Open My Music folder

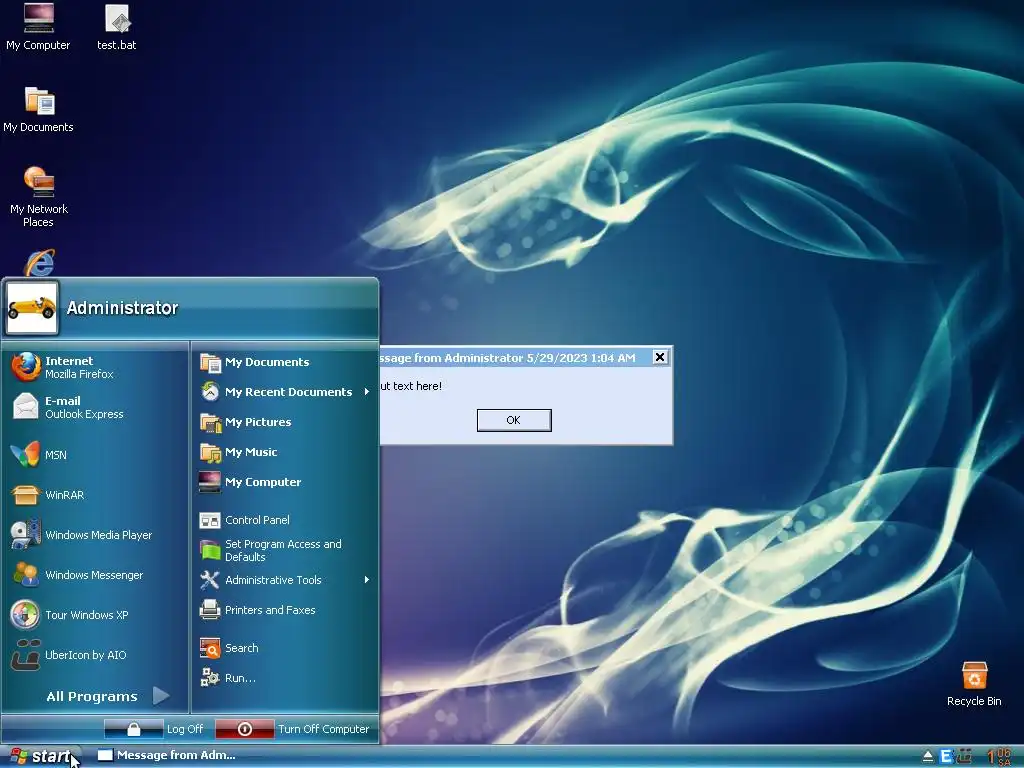(285, 452)
